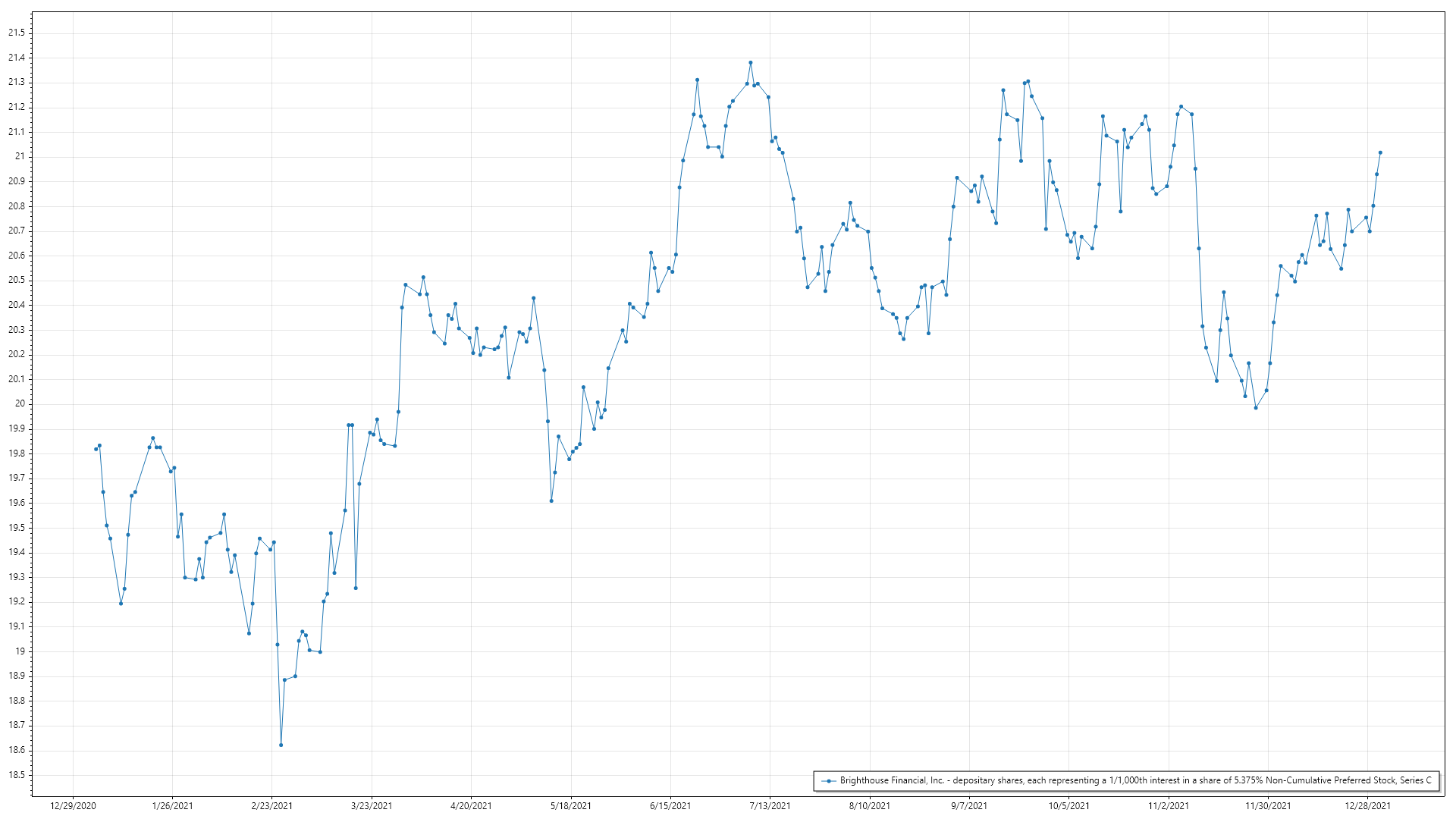This screenshot has height=819, width=1456.
Task: Select the 1/26/2021 x-axis date label
Action: coord(172,805)
